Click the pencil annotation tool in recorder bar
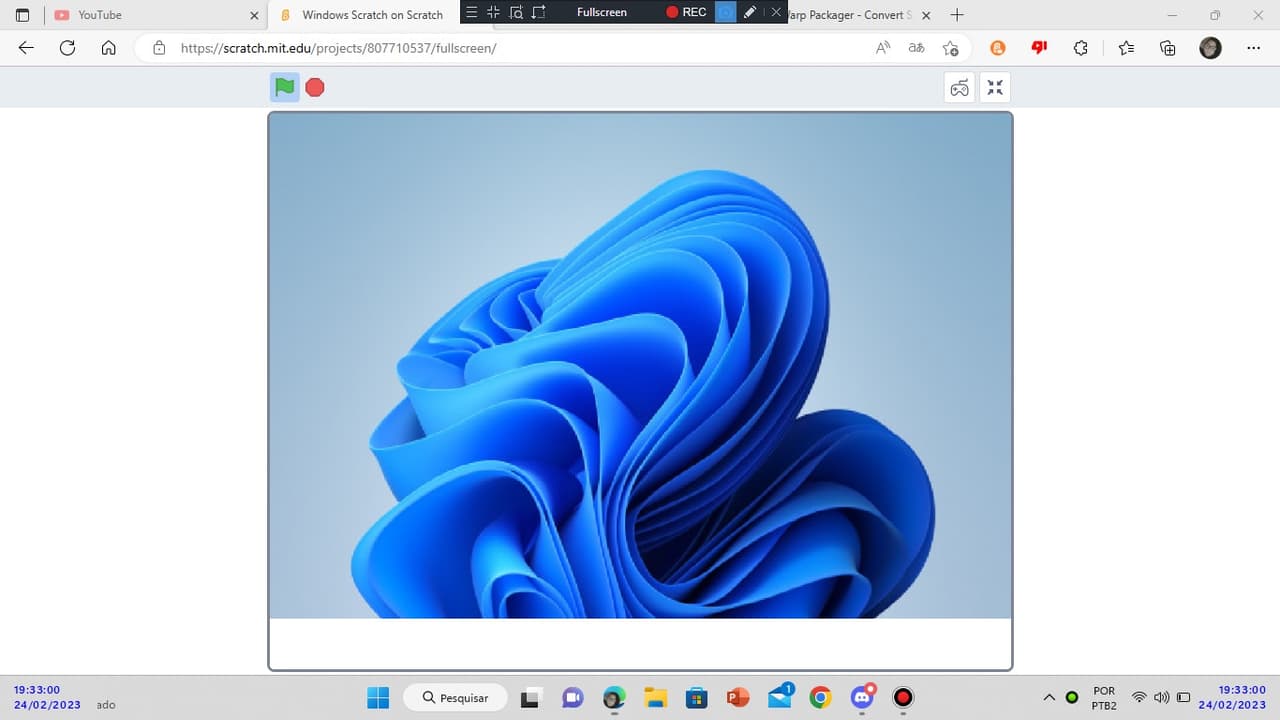Image resolution: width=1280 pixels, height=720 pixels. tap(750, 12)
